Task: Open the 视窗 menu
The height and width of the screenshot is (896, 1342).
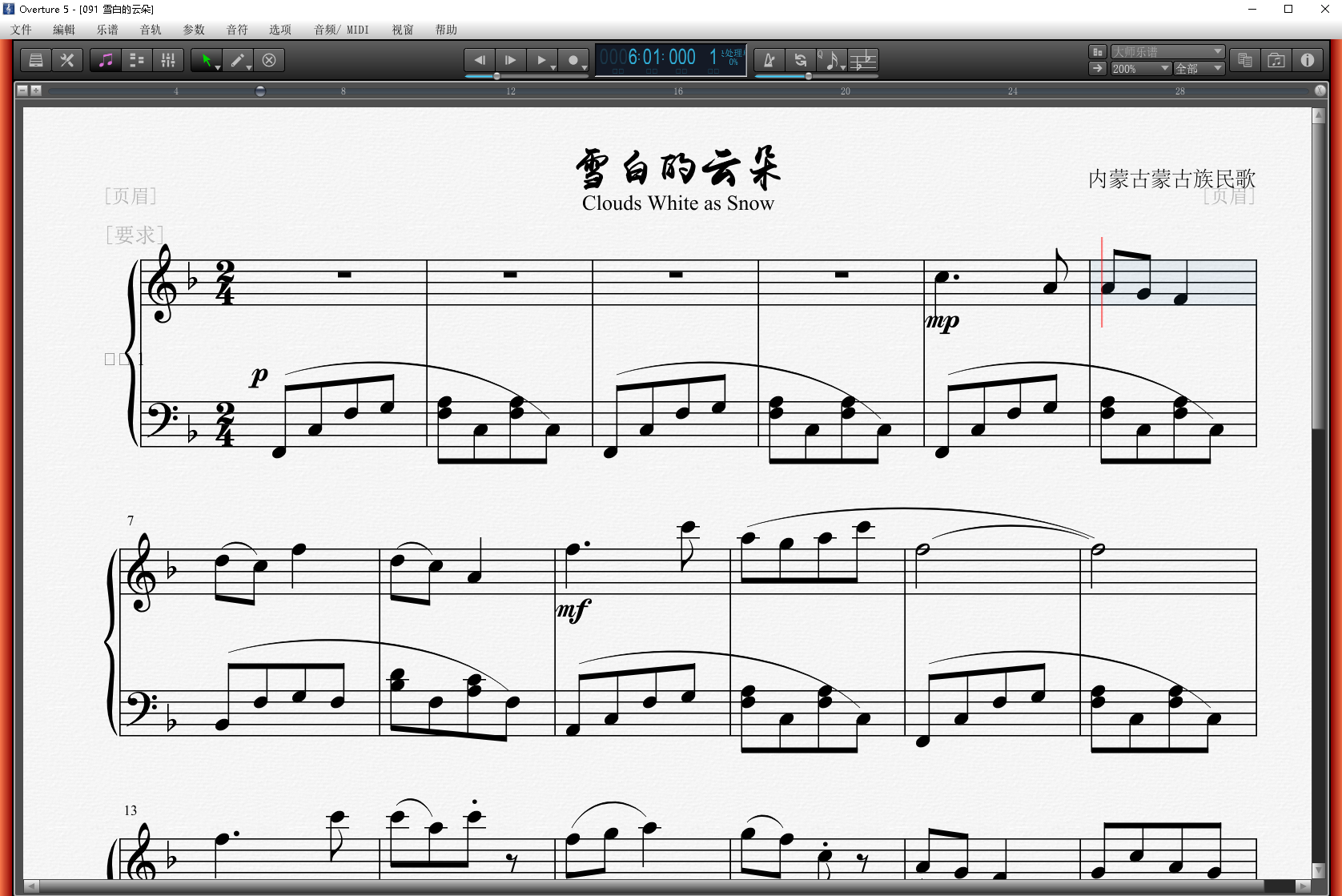Action: (403, 30)
